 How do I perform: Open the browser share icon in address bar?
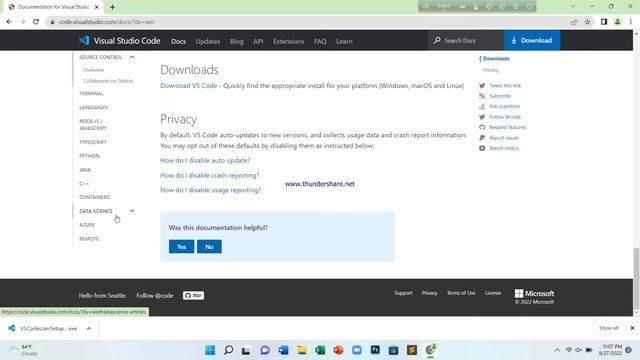[x=574, y=22]
